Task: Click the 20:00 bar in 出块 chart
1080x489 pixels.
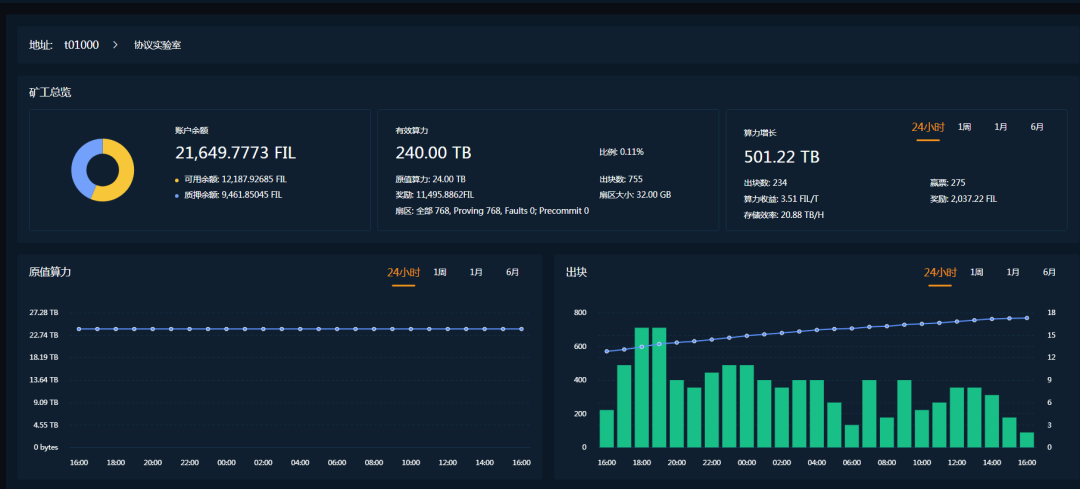Action: pos(677,414)
